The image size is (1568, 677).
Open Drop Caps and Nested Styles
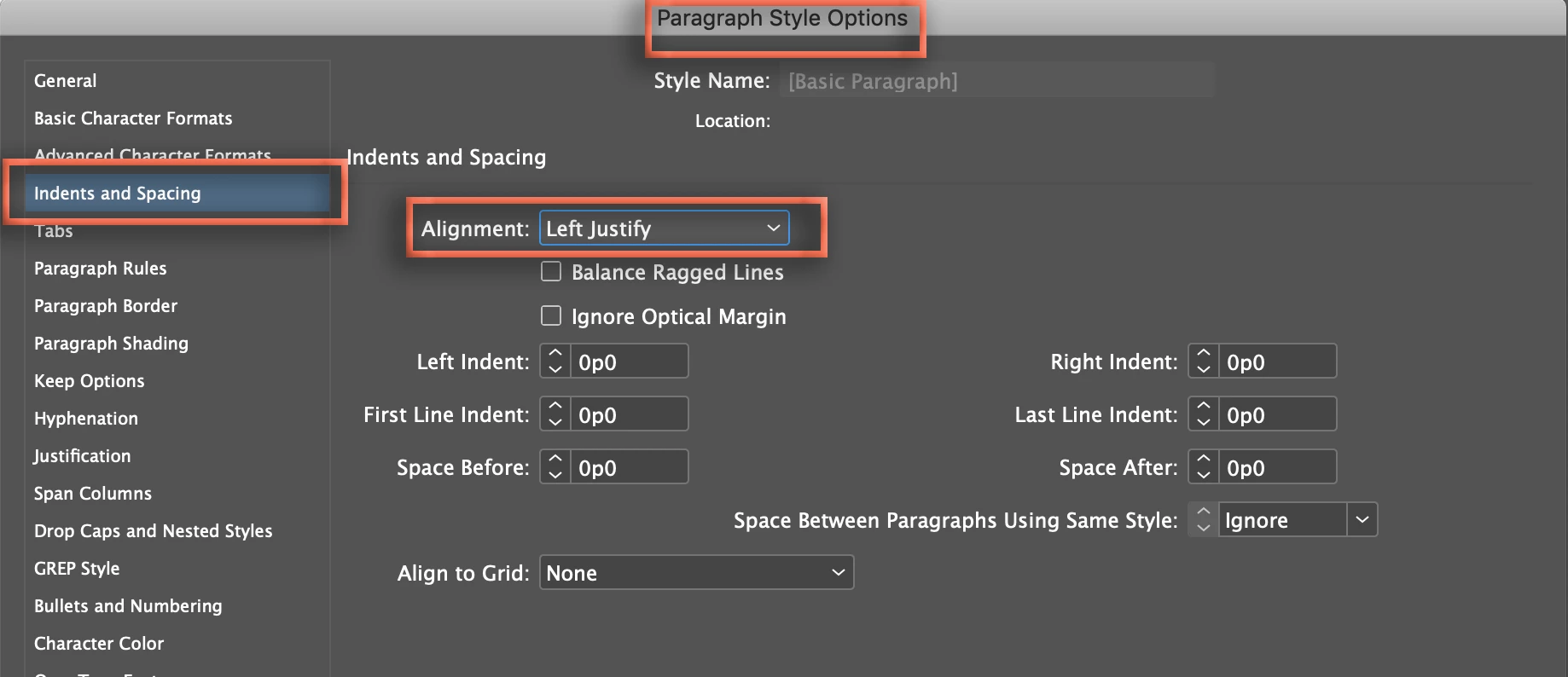[x=154, y=531]
